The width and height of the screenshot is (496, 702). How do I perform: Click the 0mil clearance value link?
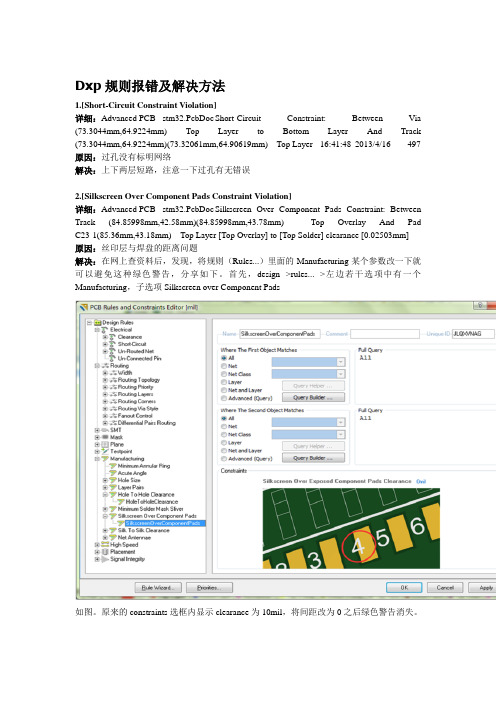(421, 481)
